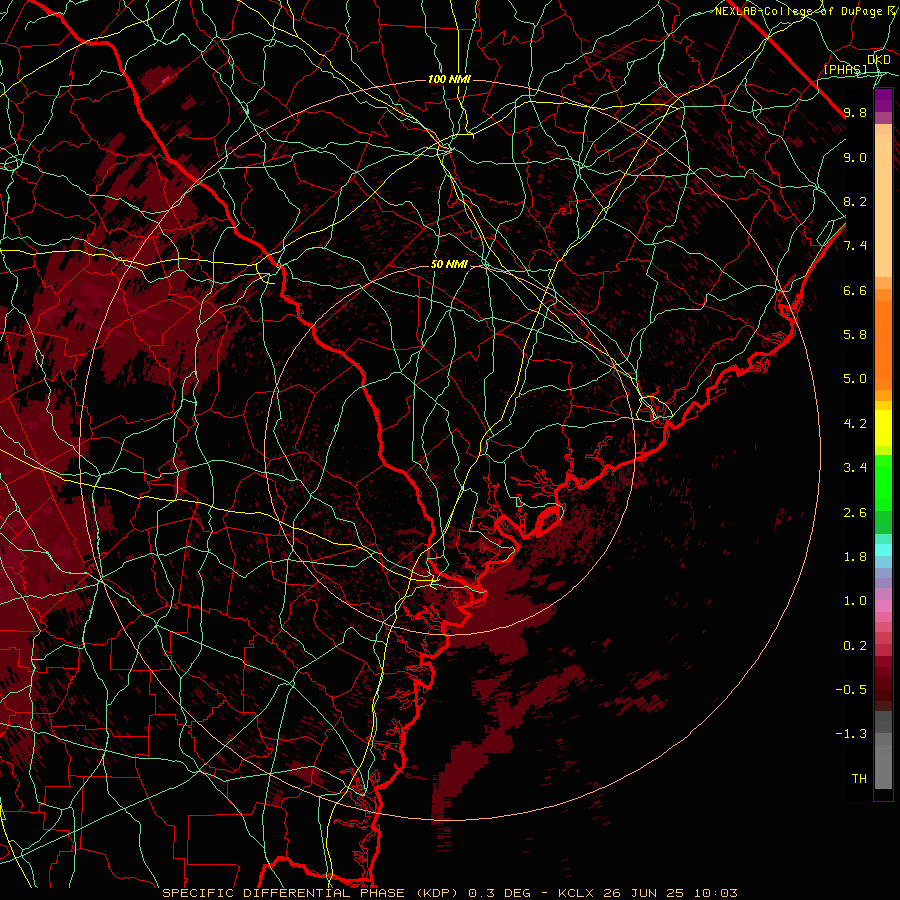Click the SPECIFIC DIFFERENTIAL PHASE (KDP) title text
This screenshot has width=900, height=900.
point(309,893)
